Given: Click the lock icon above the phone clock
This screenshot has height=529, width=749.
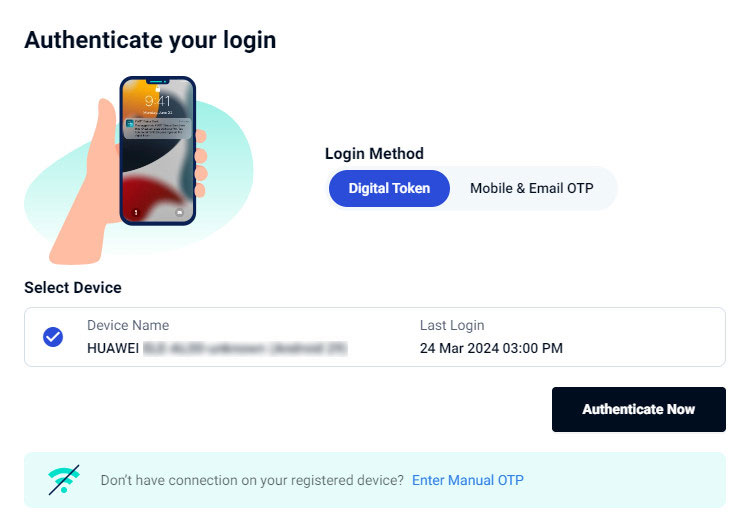Looking at the screenshot, I should (158, 88).
